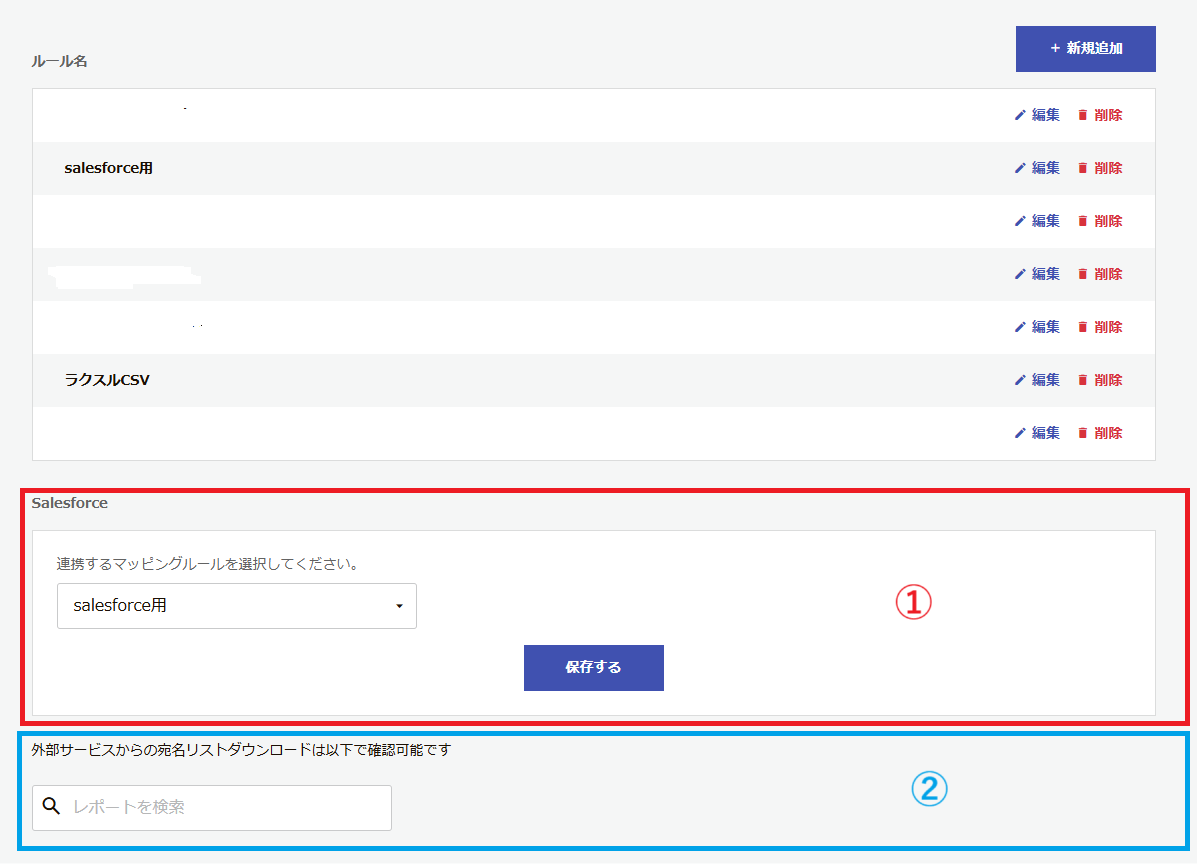The width and height of the screenshot is (1197, 864).
Task: Click 編集 link in the last rule row
Action: 1045,433
